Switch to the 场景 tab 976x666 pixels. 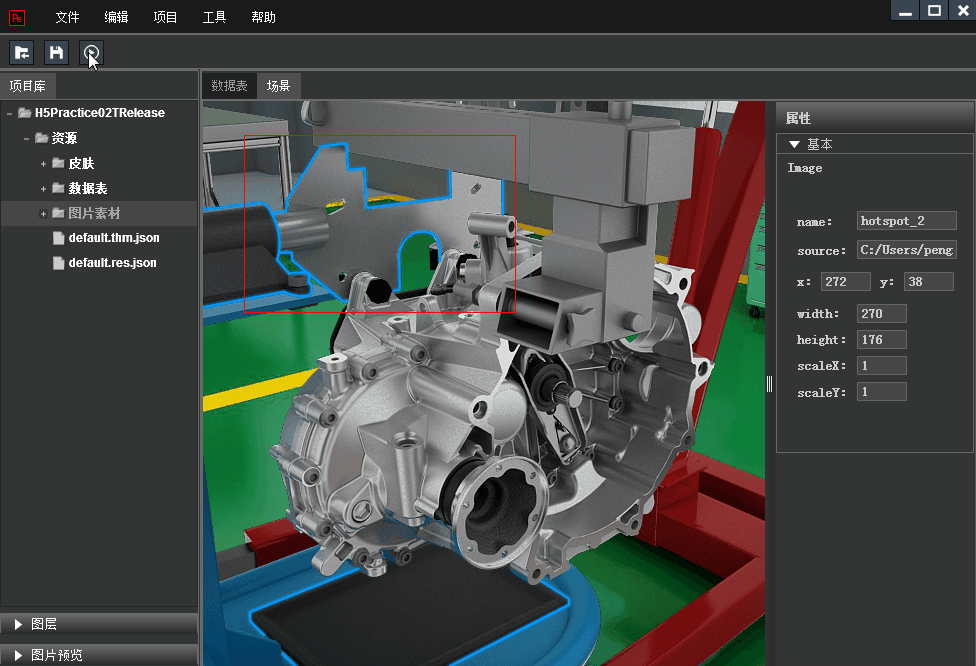coord(278,86)
